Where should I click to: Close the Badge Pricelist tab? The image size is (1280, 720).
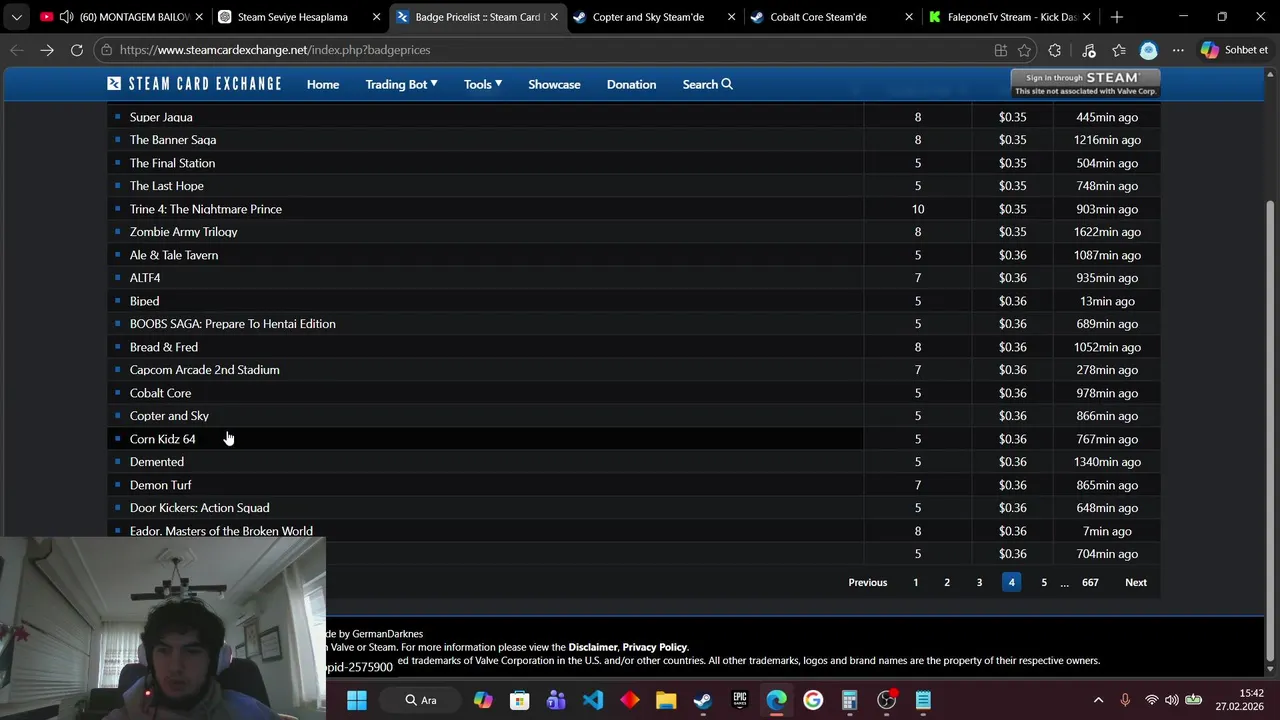(554, 17)
